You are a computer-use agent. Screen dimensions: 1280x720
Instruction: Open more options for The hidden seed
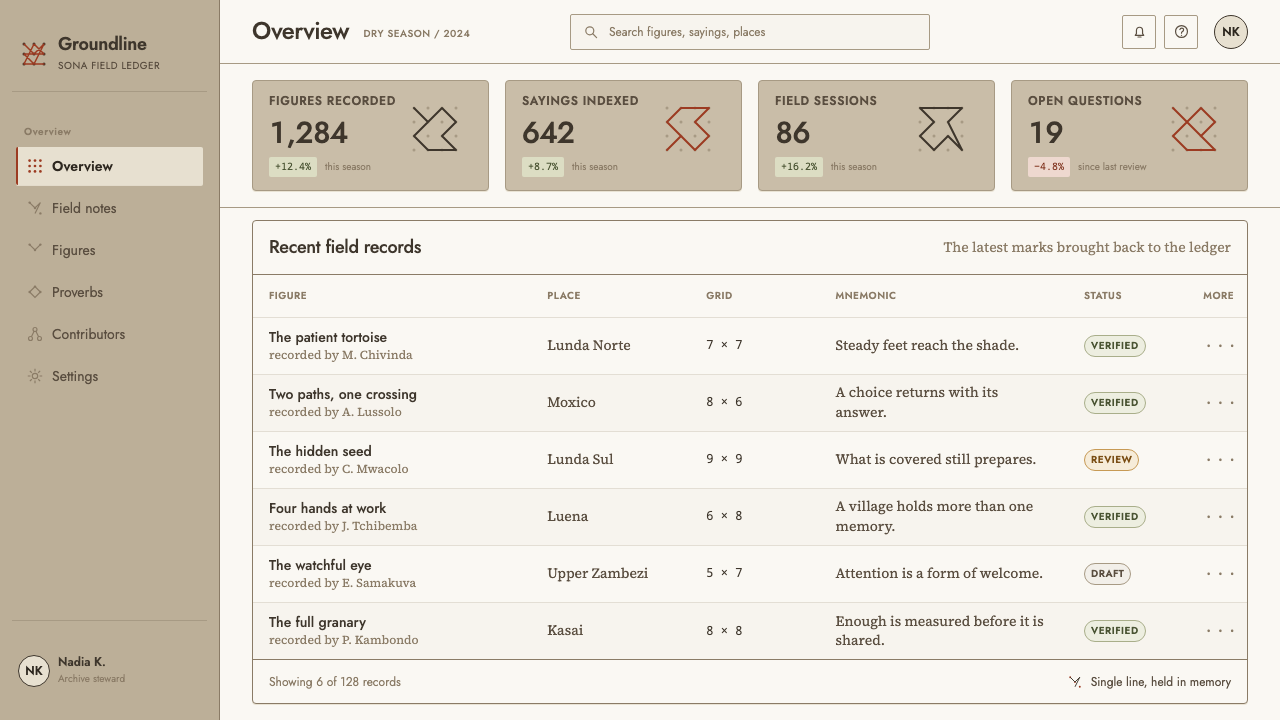pos(1220,460)
